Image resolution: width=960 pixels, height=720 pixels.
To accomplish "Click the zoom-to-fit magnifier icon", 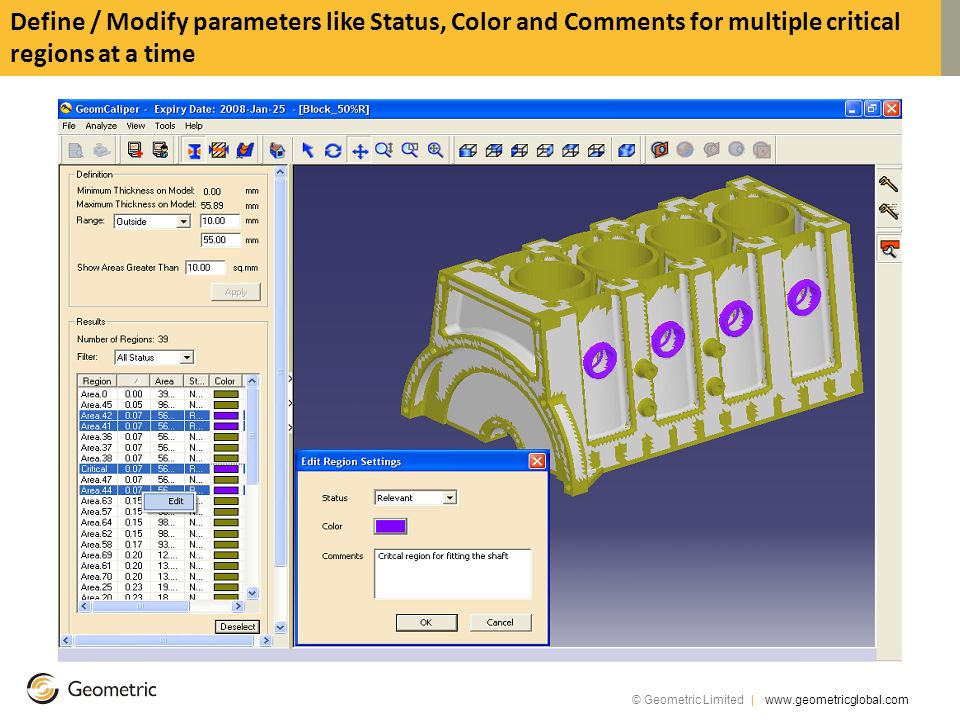I will coord(435,149).
